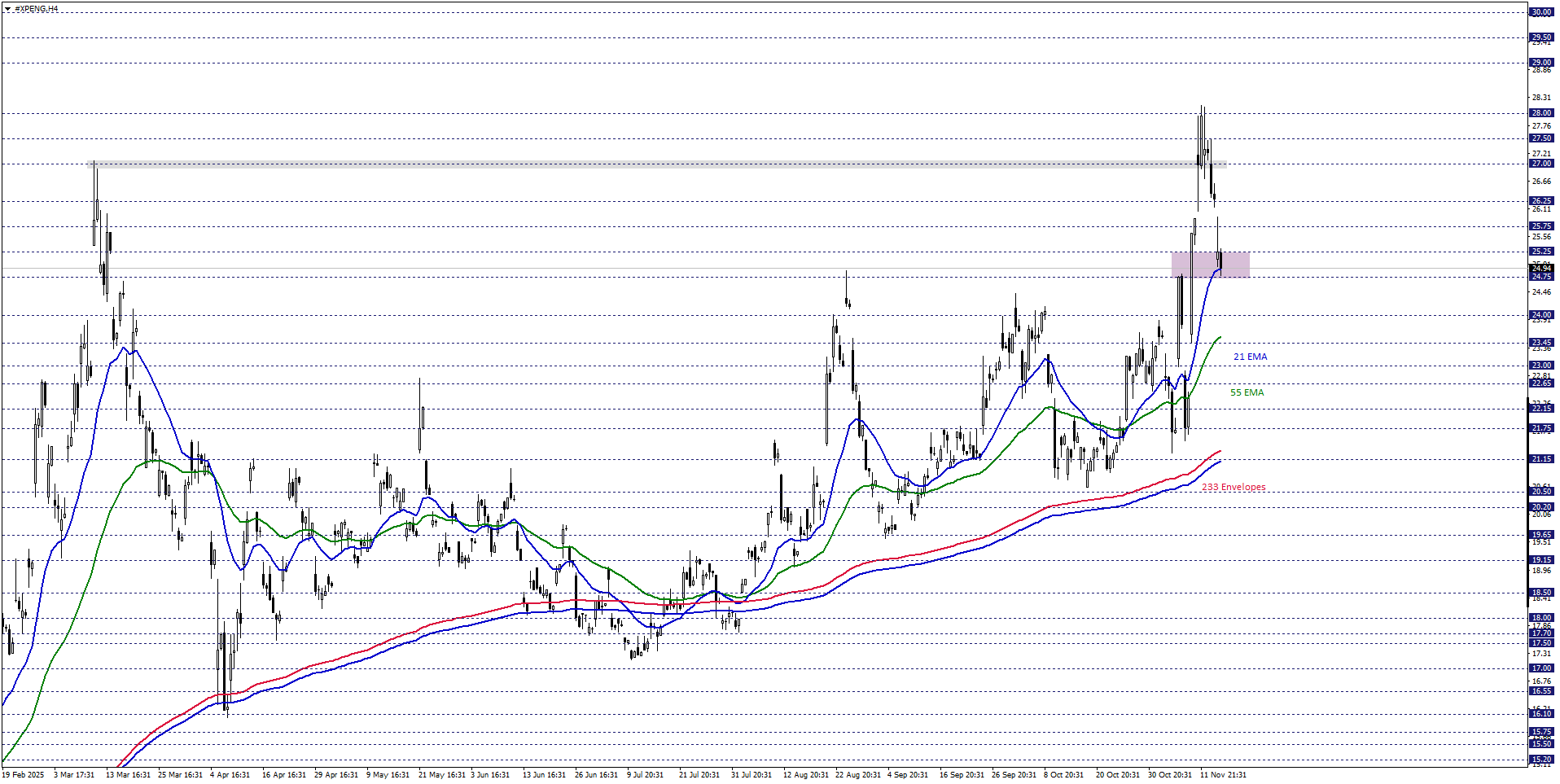Click the 21.15 price level tag
Viewport: 1560px width, 784px height.
tap(1541, 459)
